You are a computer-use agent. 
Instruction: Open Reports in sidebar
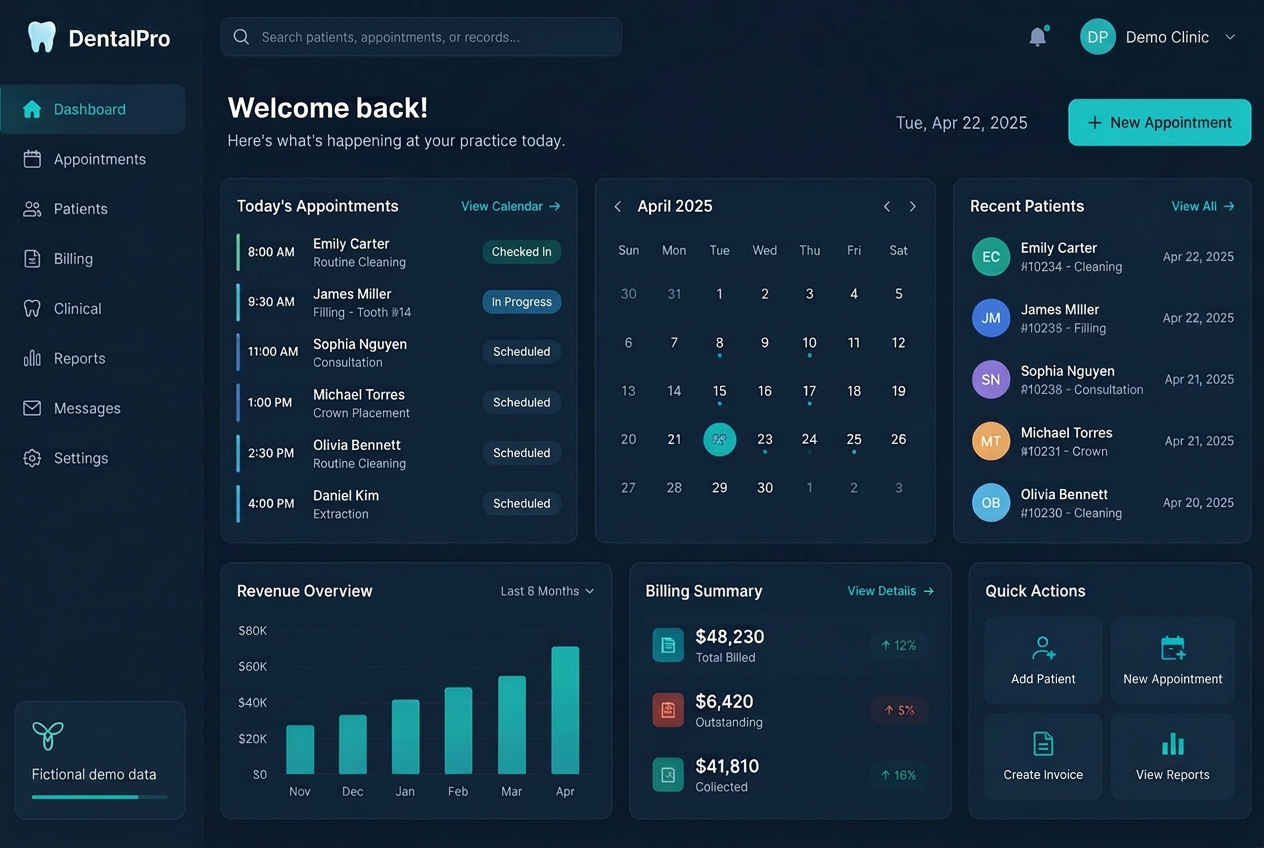92,358
